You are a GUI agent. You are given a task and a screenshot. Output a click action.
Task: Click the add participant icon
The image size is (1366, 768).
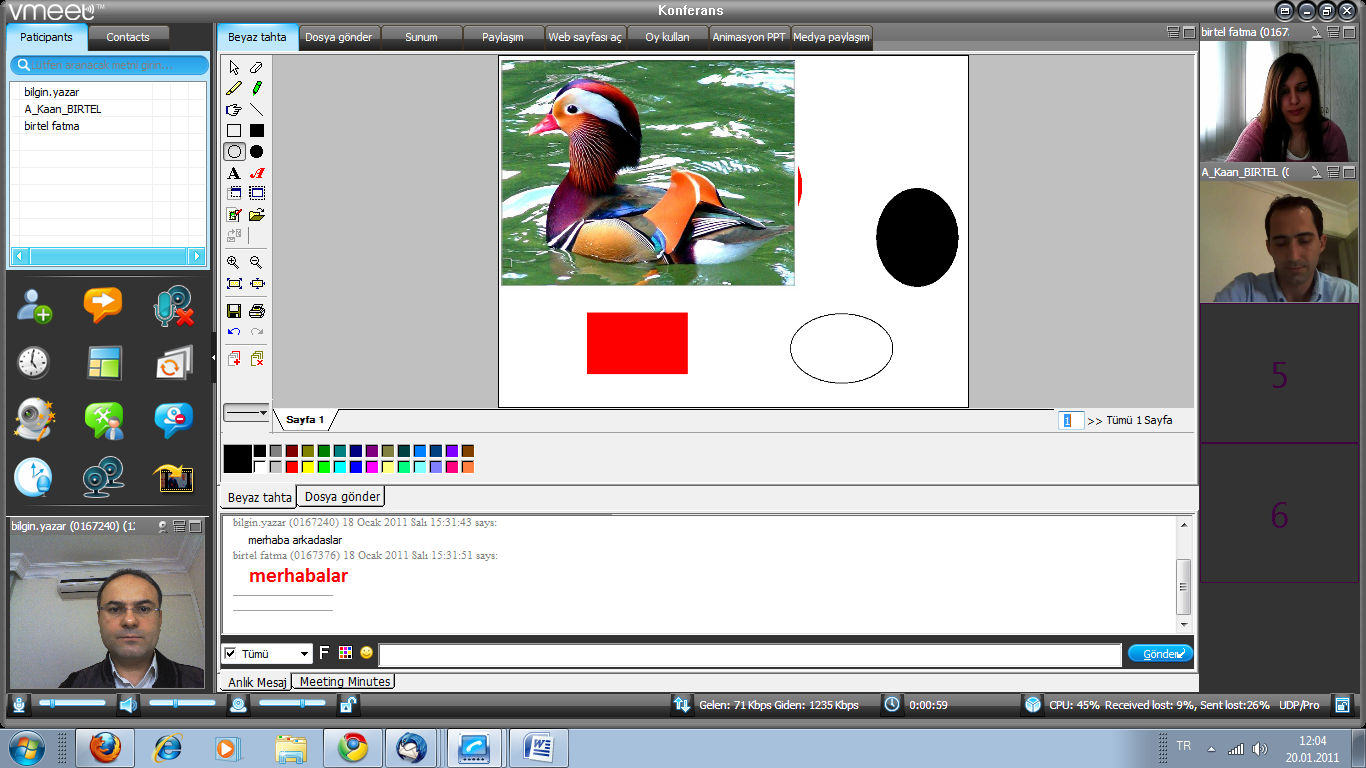pyautogui.click(x=34, y=305)
